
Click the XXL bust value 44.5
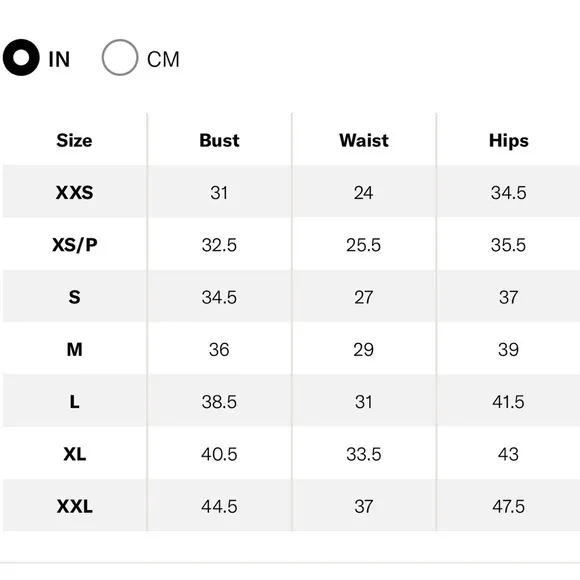pos(219,506)
